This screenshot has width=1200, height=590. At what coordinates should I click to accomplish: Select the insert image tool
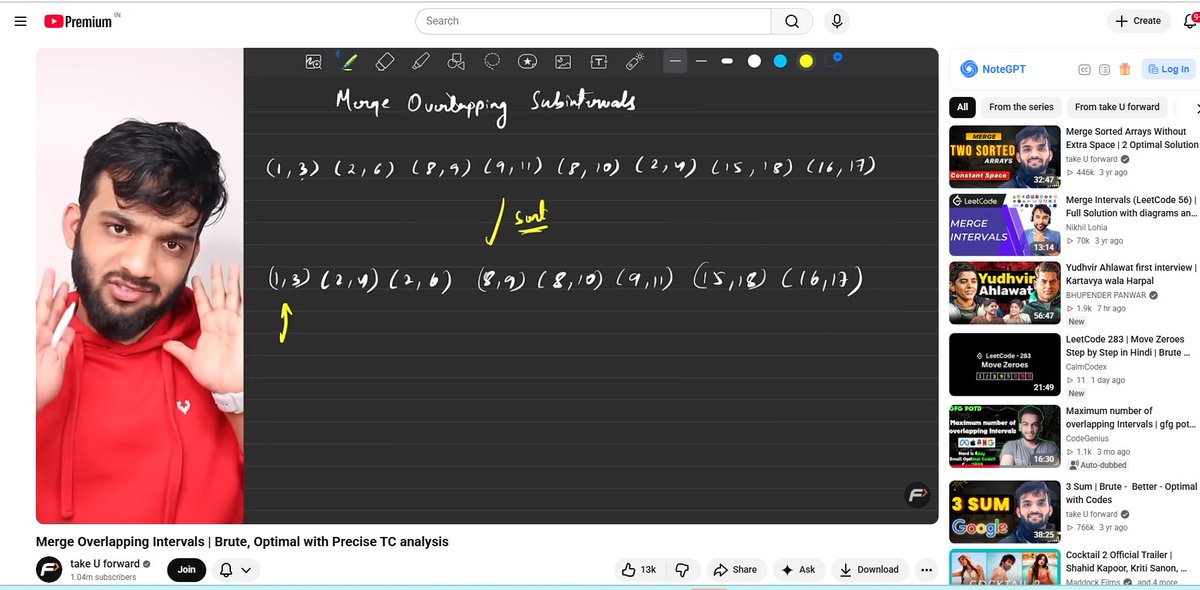click(563, 62)
